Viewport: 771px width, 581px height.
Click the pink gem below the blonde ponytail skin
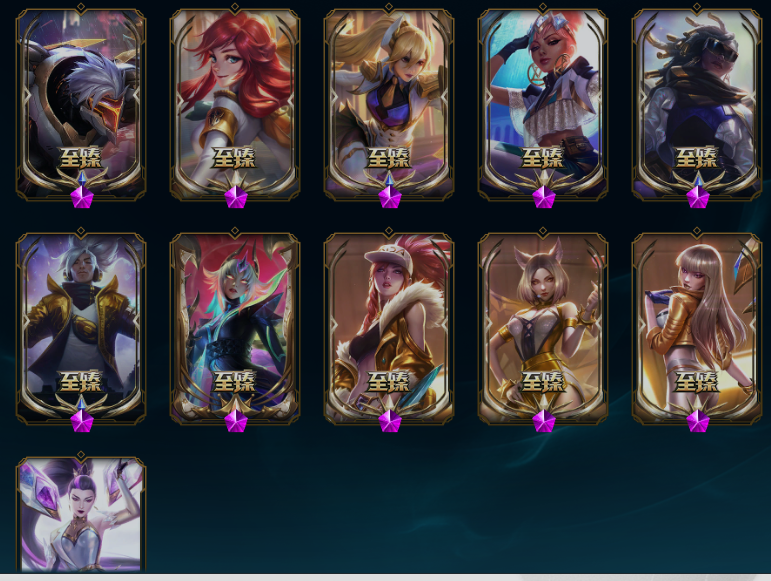pos(390,197)
